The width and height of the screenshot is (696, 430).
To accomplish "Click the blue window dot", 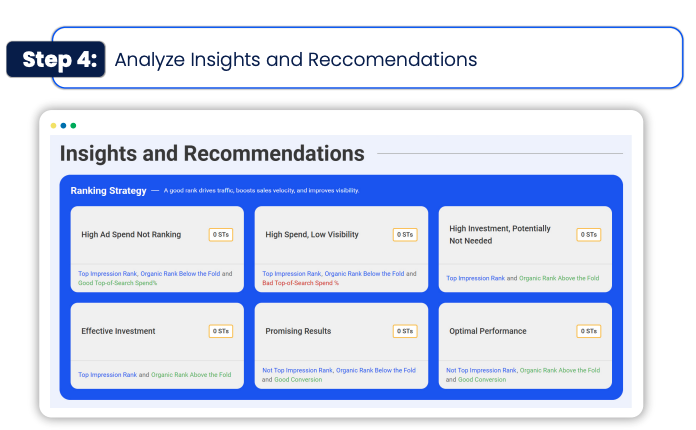I will (63, 126).
